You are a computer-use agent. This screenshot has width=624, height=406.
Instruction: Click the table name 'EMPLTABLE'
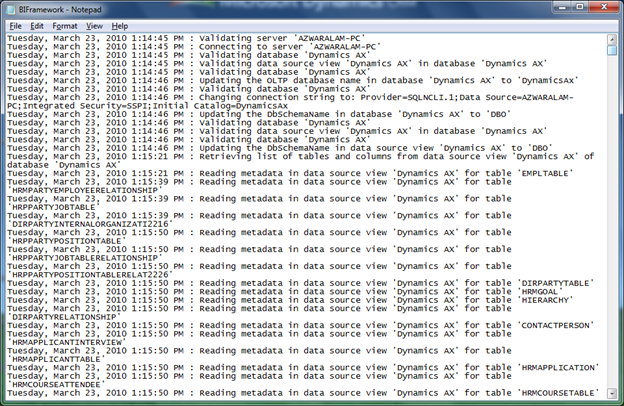545,174
